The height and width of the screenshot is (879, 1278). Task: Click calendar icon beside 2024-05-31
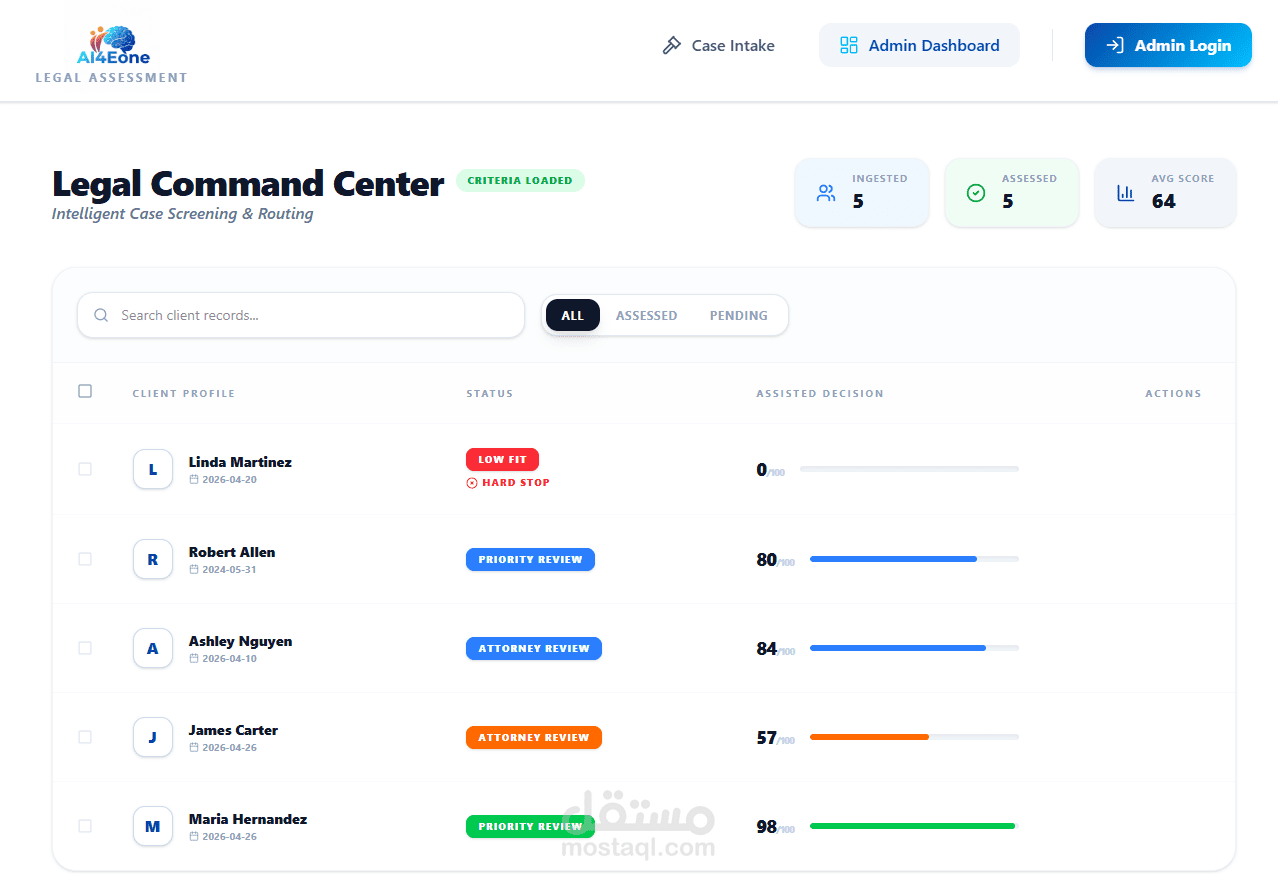pos(194,570)
